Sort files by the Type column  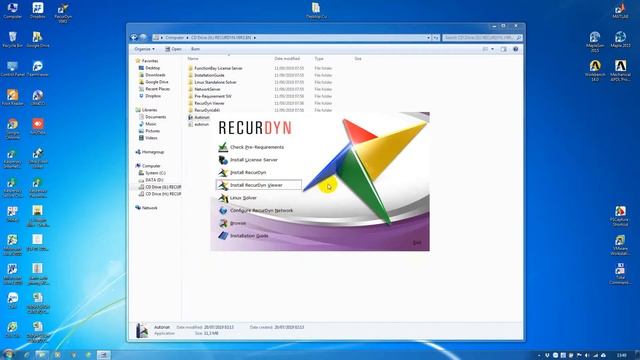[x=319, y=59]
